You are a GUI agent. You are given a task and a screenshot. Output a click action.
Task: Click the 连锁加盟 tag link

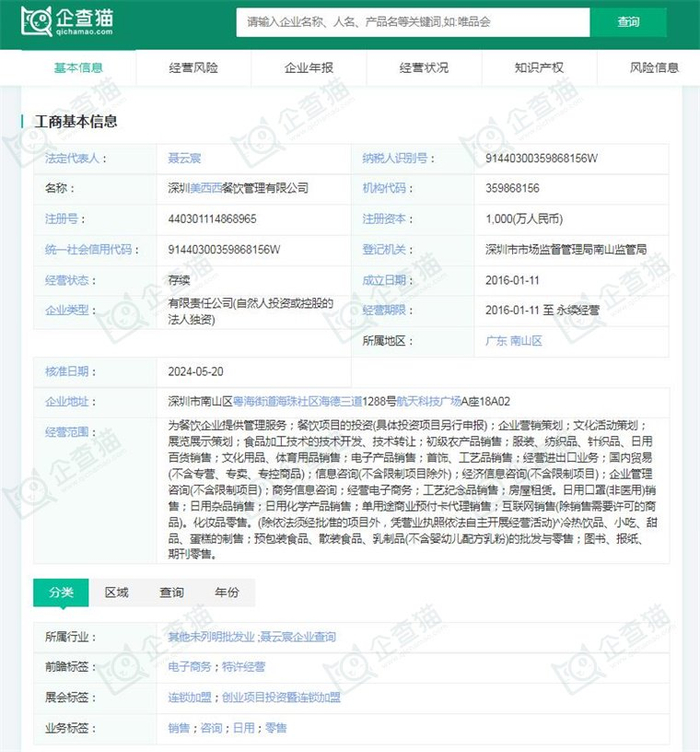coord(189,697)
